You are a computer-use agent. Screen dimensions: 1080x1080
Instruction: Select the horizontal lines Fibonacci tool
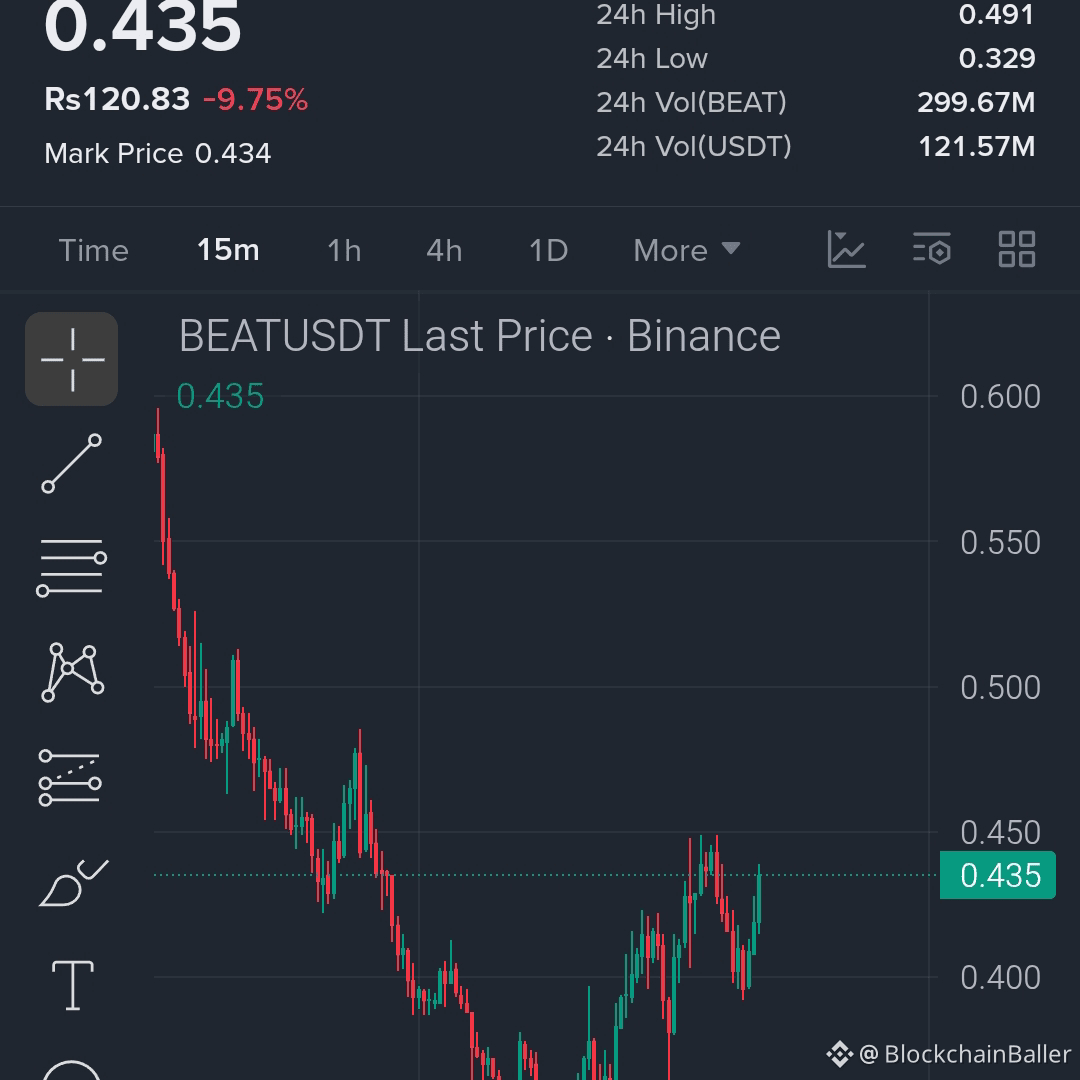click(x=72, y=568)
